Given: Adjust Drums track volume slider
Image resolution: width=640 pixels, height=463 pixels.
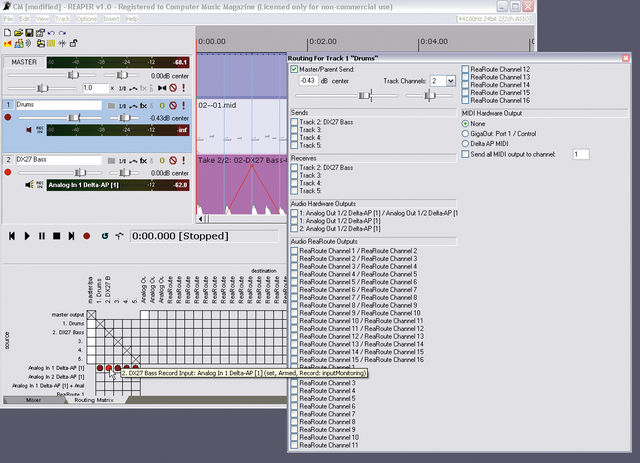Looking at the screenshot, I should click(74, 118).
